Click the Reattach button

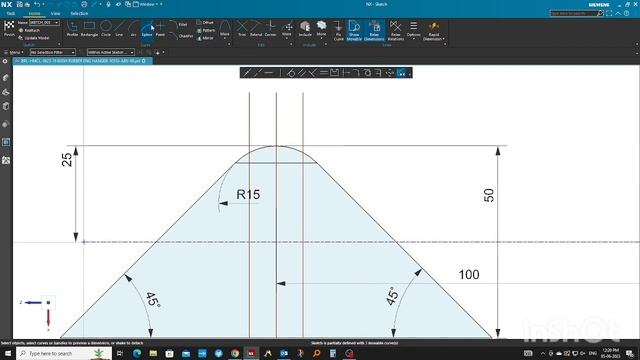point(30,30)
